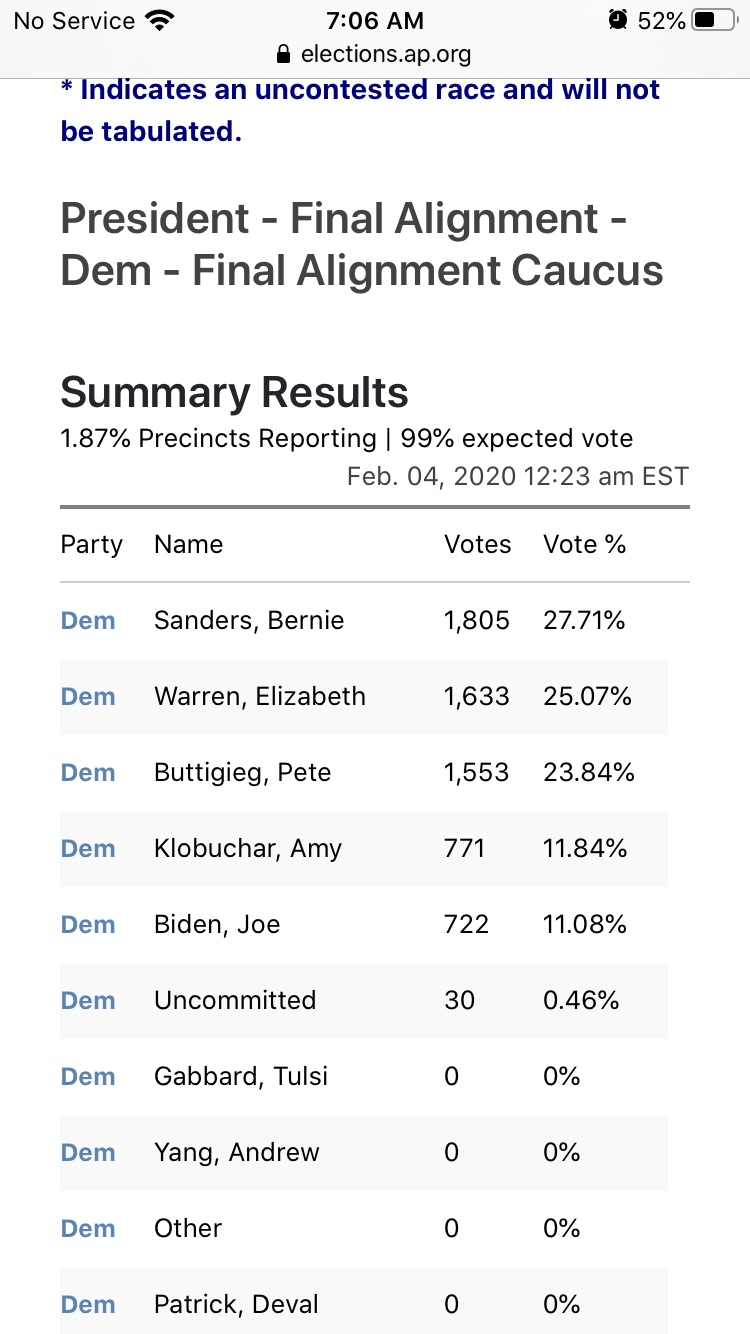Tap the 7:06 AM clock in status bar

(x=375, y=20)
